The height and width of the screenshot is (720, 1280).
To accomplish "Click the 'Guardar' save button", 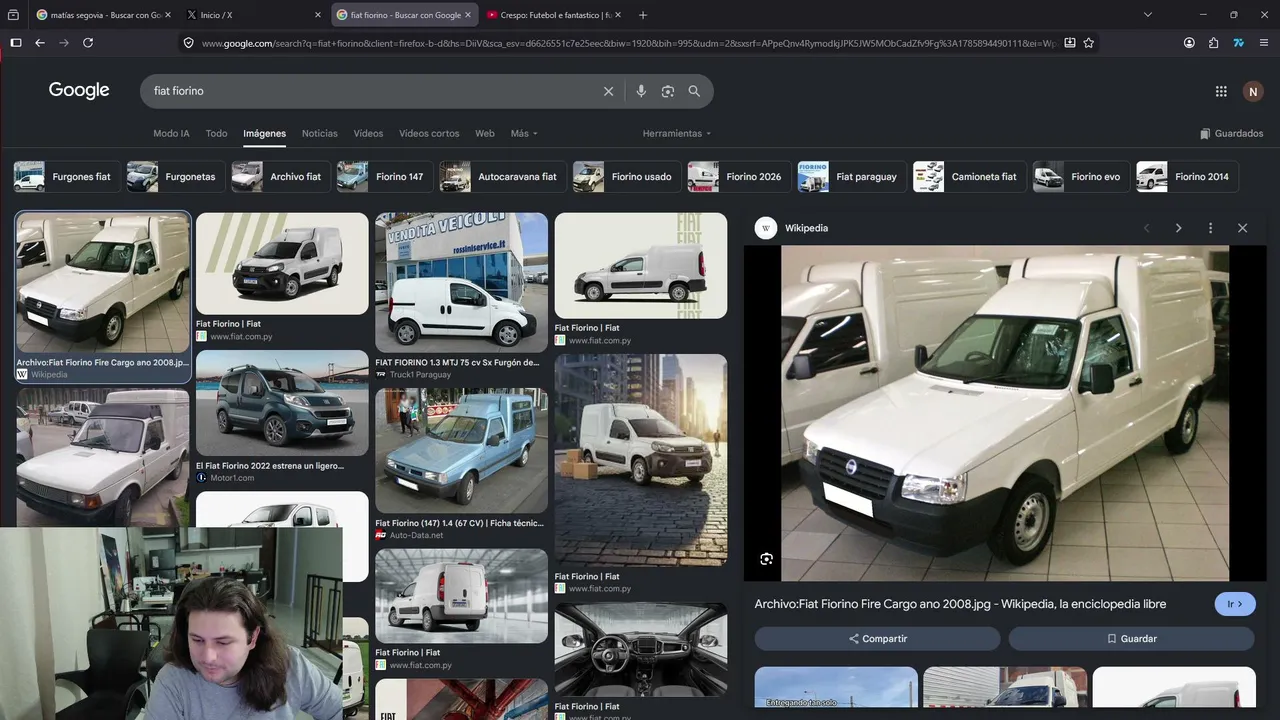I will (1132, 639).
